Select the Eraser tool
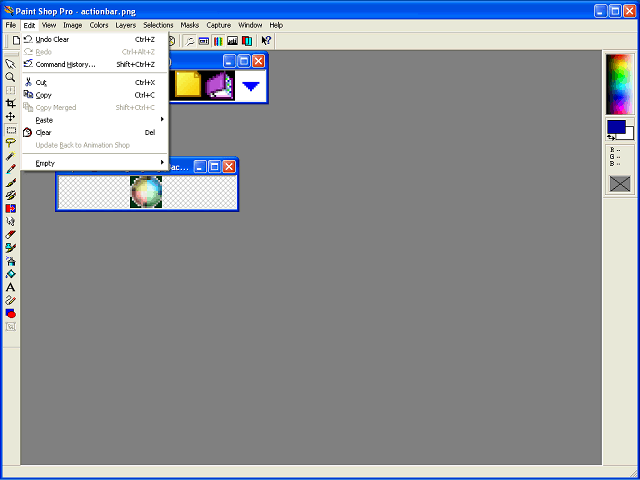Viewport: 640px width, 480px height. click(11, 234)
